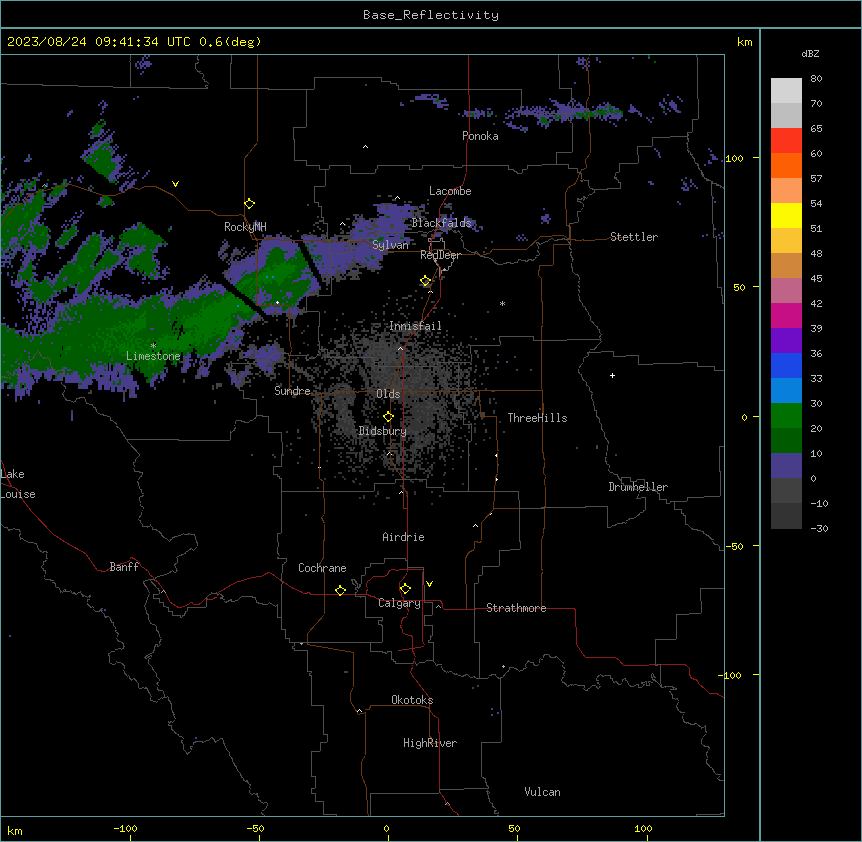Choose the blue 33-36 dBZ legend swatch
The height and width of the screenshot is (842, 862).
coord(786,365)
